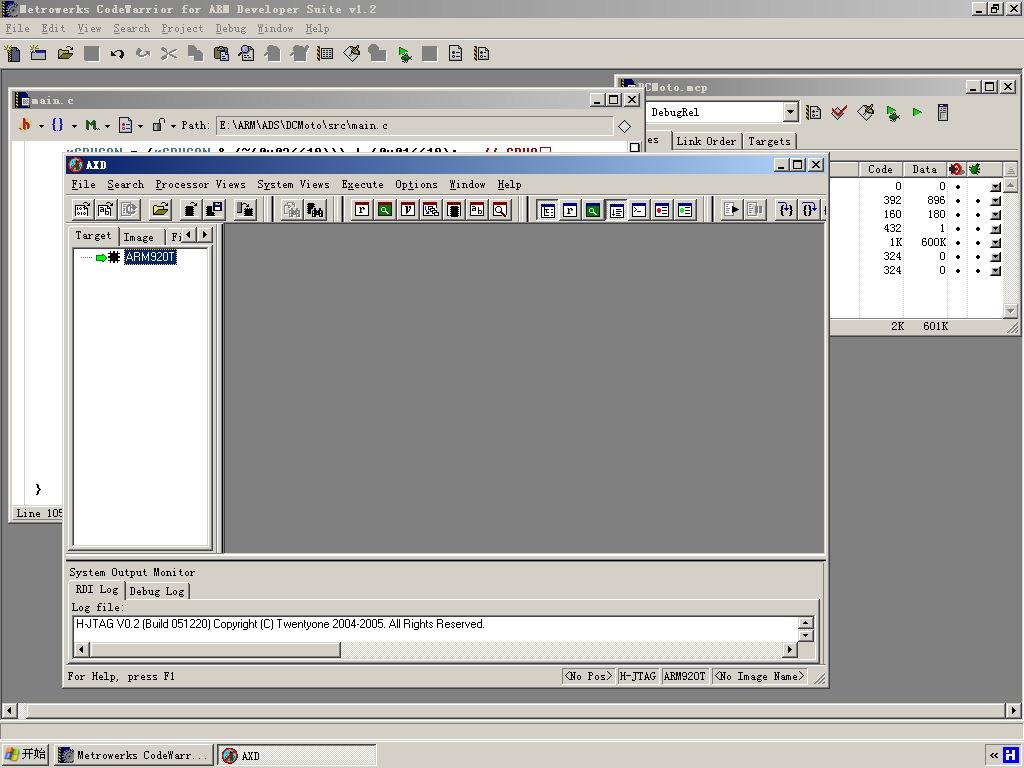The width and height of the screenshot is (1024, 768).
Task: Click the red Synchronize Modification Dates checkmark icon
Action: coord(839,112)
